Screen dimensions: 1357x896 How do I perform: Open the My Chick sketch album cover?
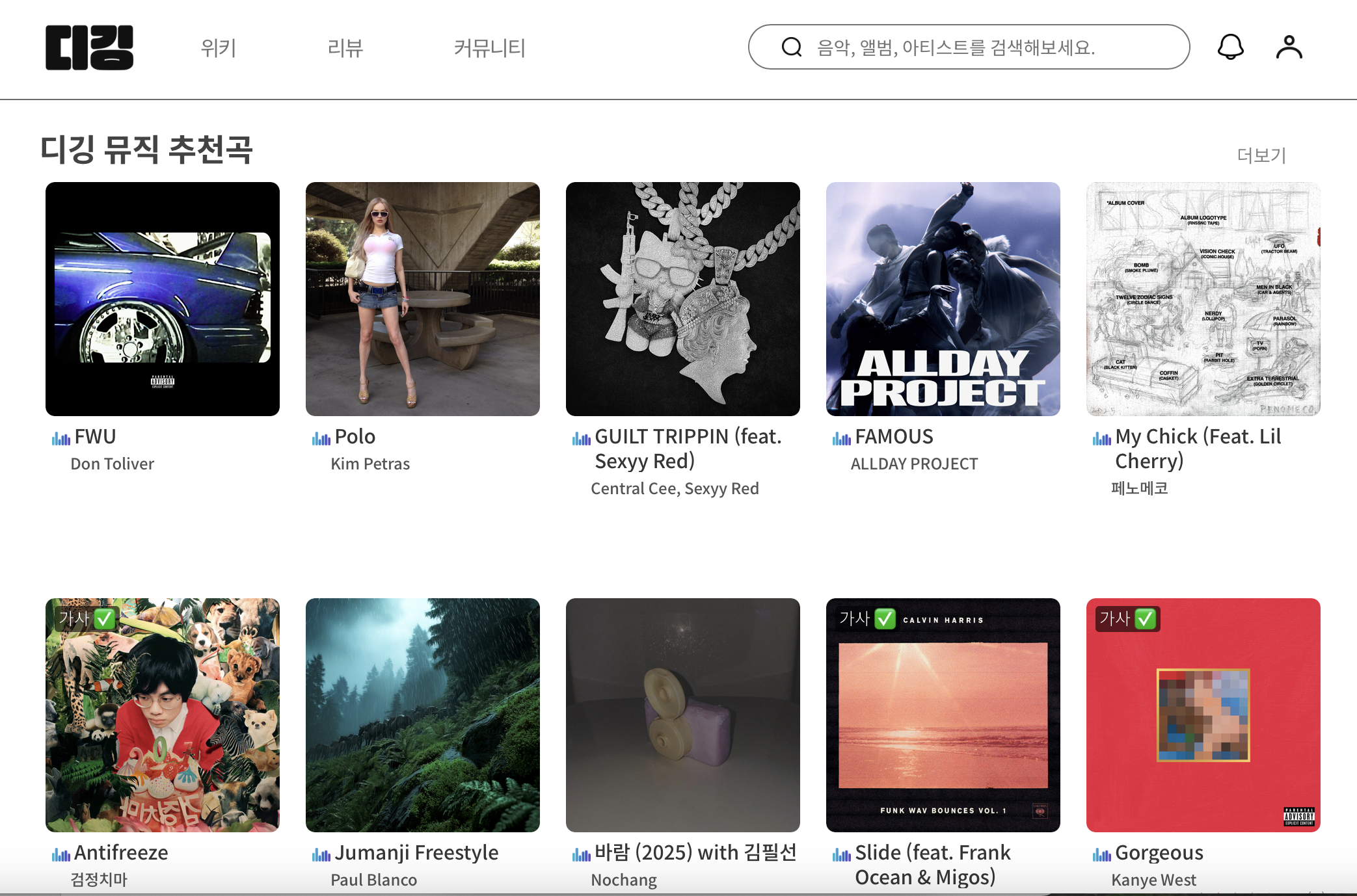(x=1203, y=299)
